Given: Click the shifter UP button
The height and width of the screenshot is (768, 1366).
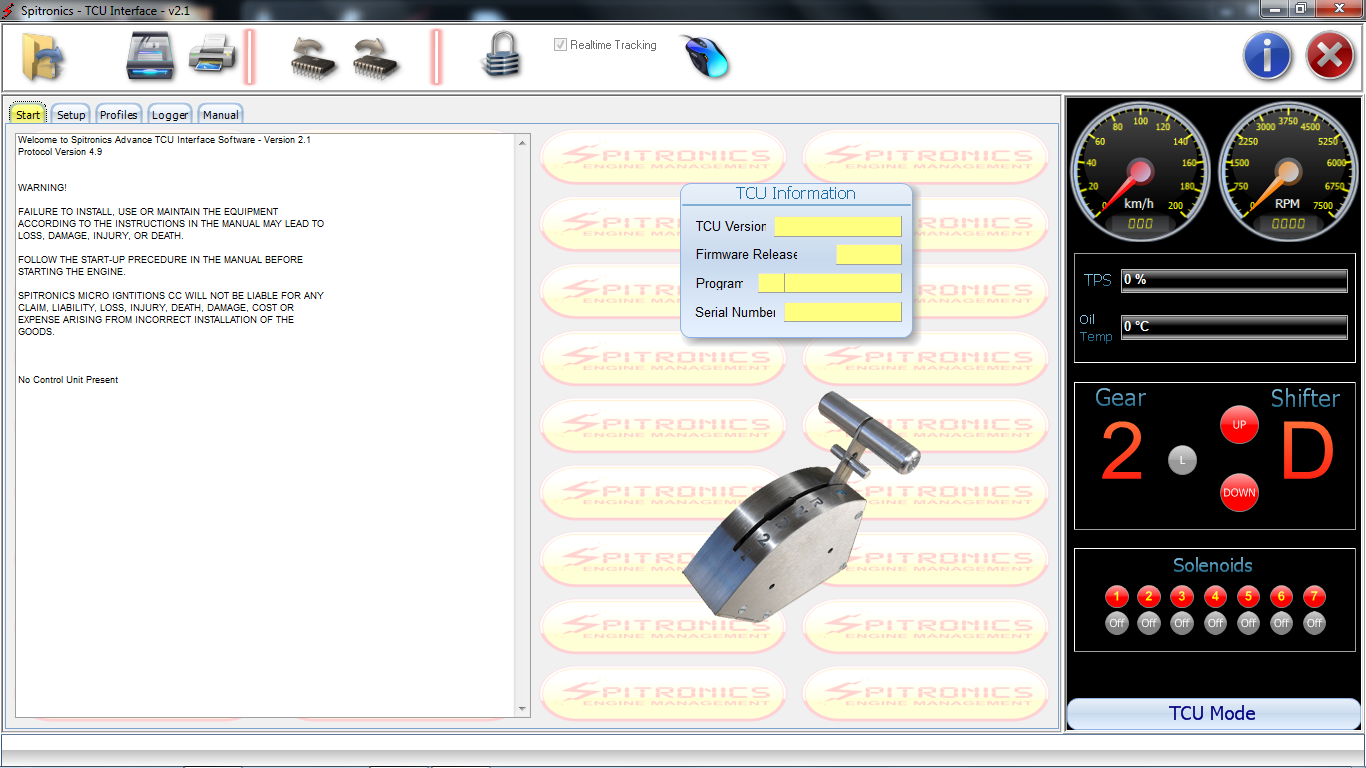Looking at the screenshot, I should 1239,425.
